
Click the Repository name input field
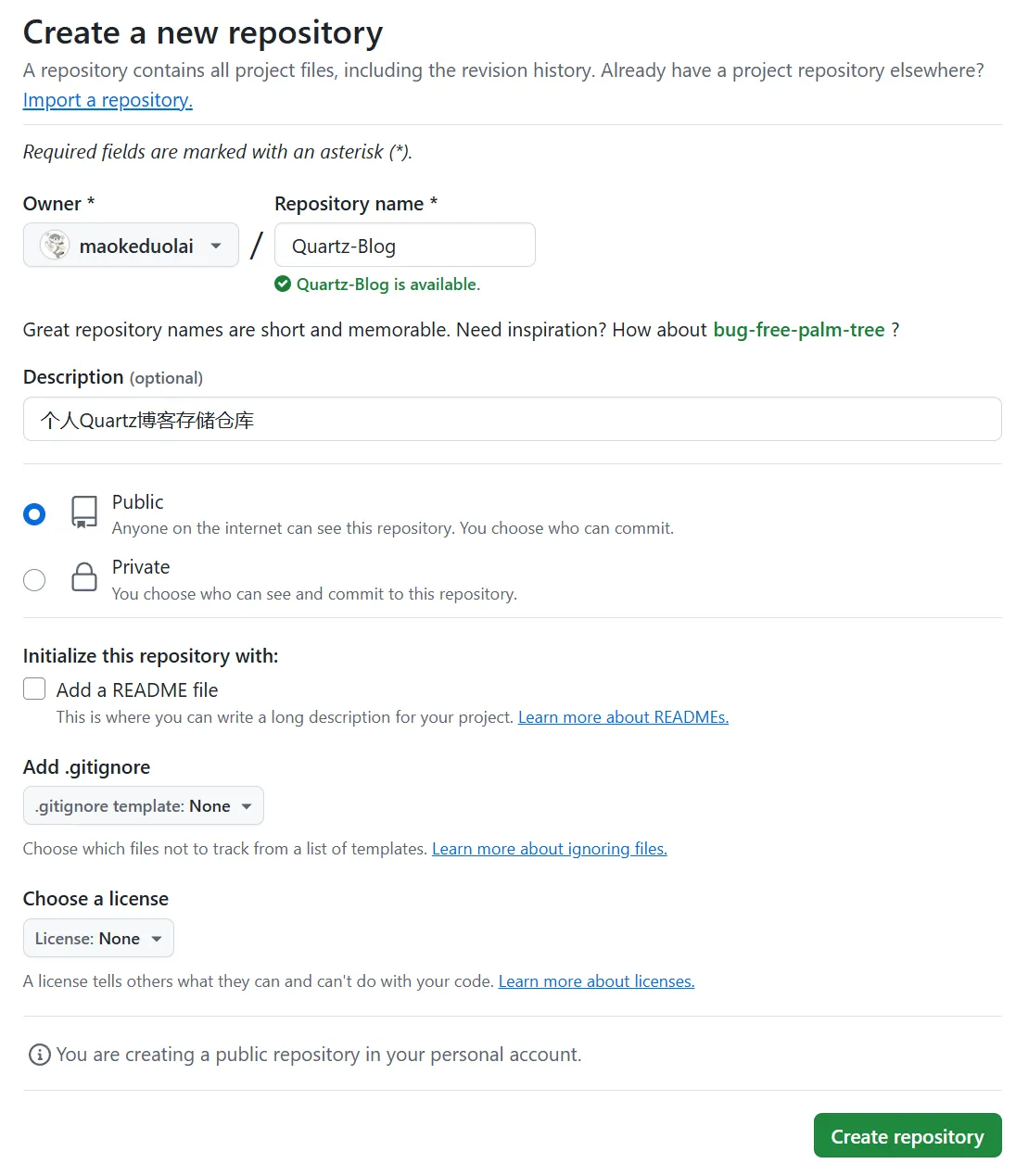pos(404,245)
